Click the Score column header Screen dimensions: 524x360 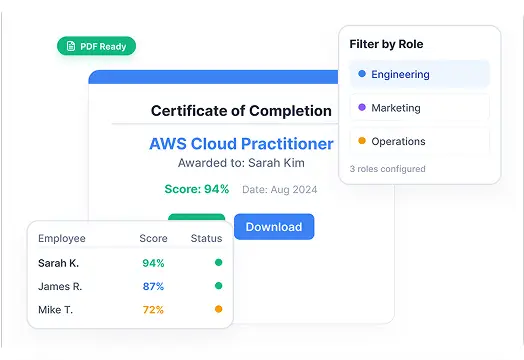point(153,238)
